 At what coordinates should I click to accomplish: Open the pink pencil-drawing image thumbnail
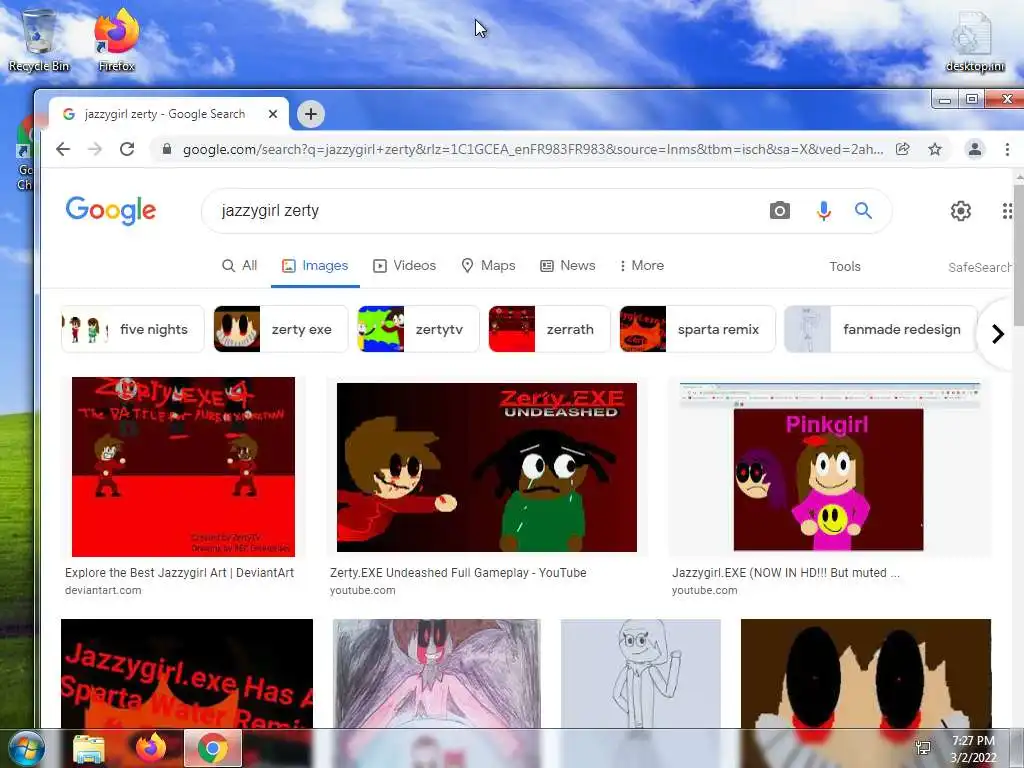[x=437, y=673]
